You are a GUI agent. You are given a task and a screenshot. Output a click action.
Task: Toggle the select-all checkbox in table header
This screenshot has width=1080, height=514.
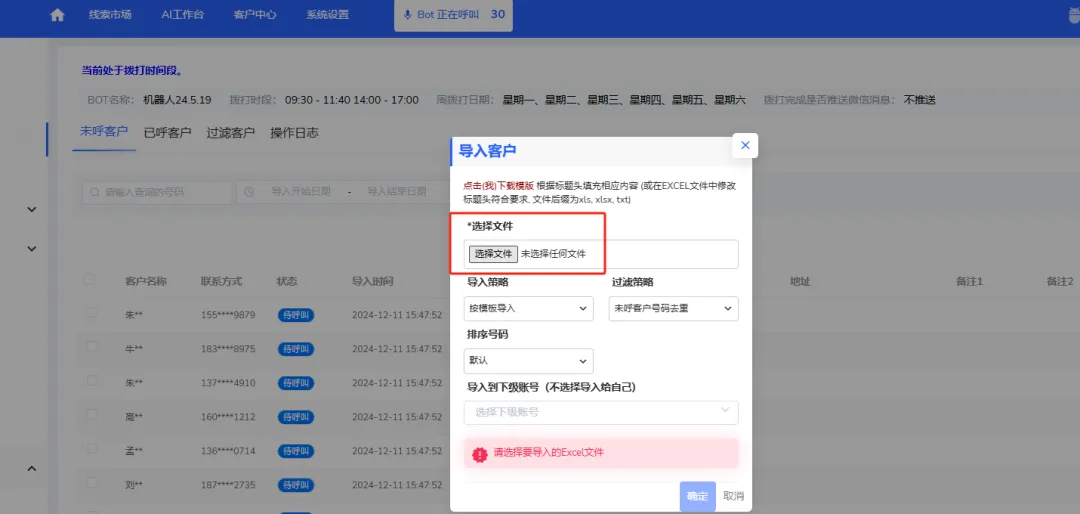(x=89, y=280)
